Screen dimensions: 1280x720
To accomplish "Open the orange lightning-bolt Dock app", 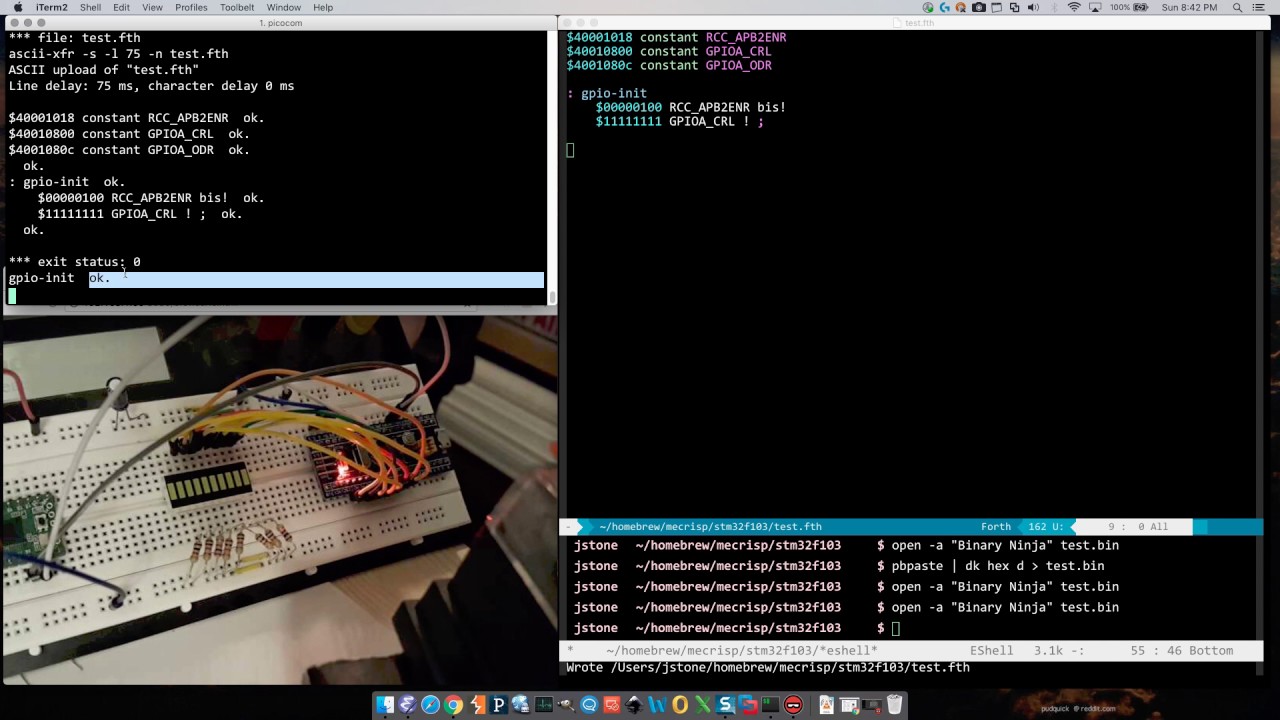I will click(477, 705).
